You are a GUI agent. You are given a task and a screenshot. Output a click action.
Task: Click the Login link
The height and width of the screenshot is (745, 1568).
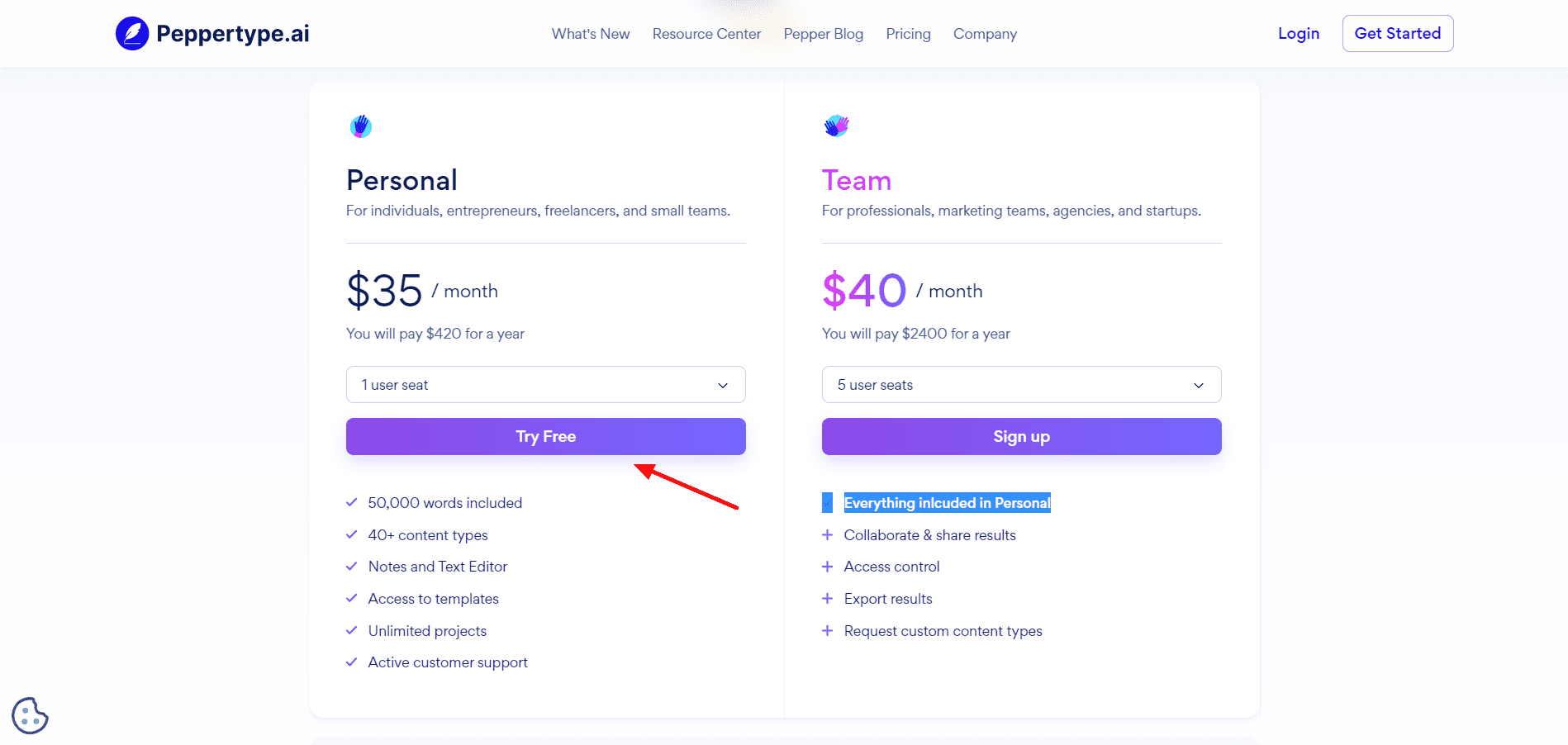(1298, 34)
